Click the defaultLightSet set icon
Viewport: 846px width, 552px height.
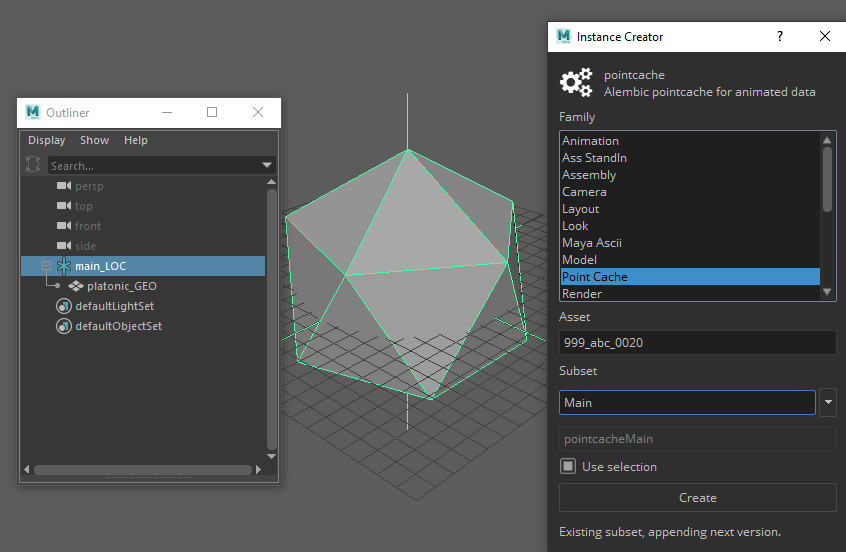64,306
